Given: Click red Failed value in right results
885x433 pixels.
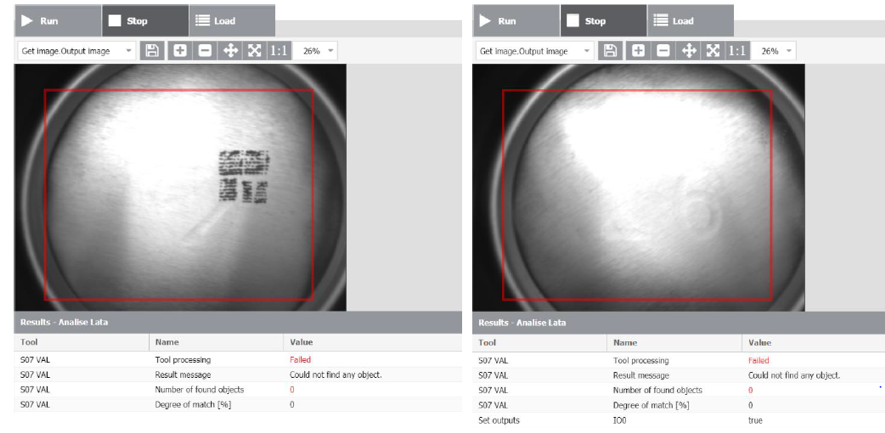Looking at the screenshot, I should click(759, 360).
